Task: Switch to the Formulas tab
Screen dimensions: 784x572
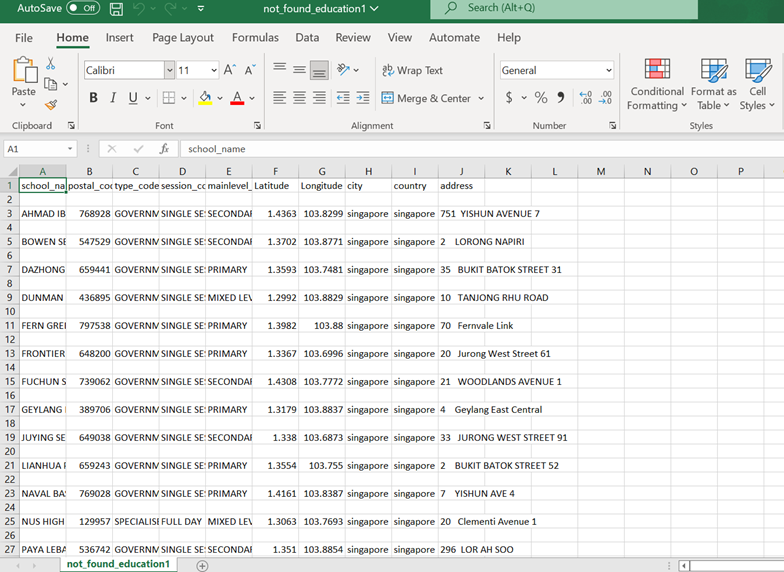Action: click(255, 37)
